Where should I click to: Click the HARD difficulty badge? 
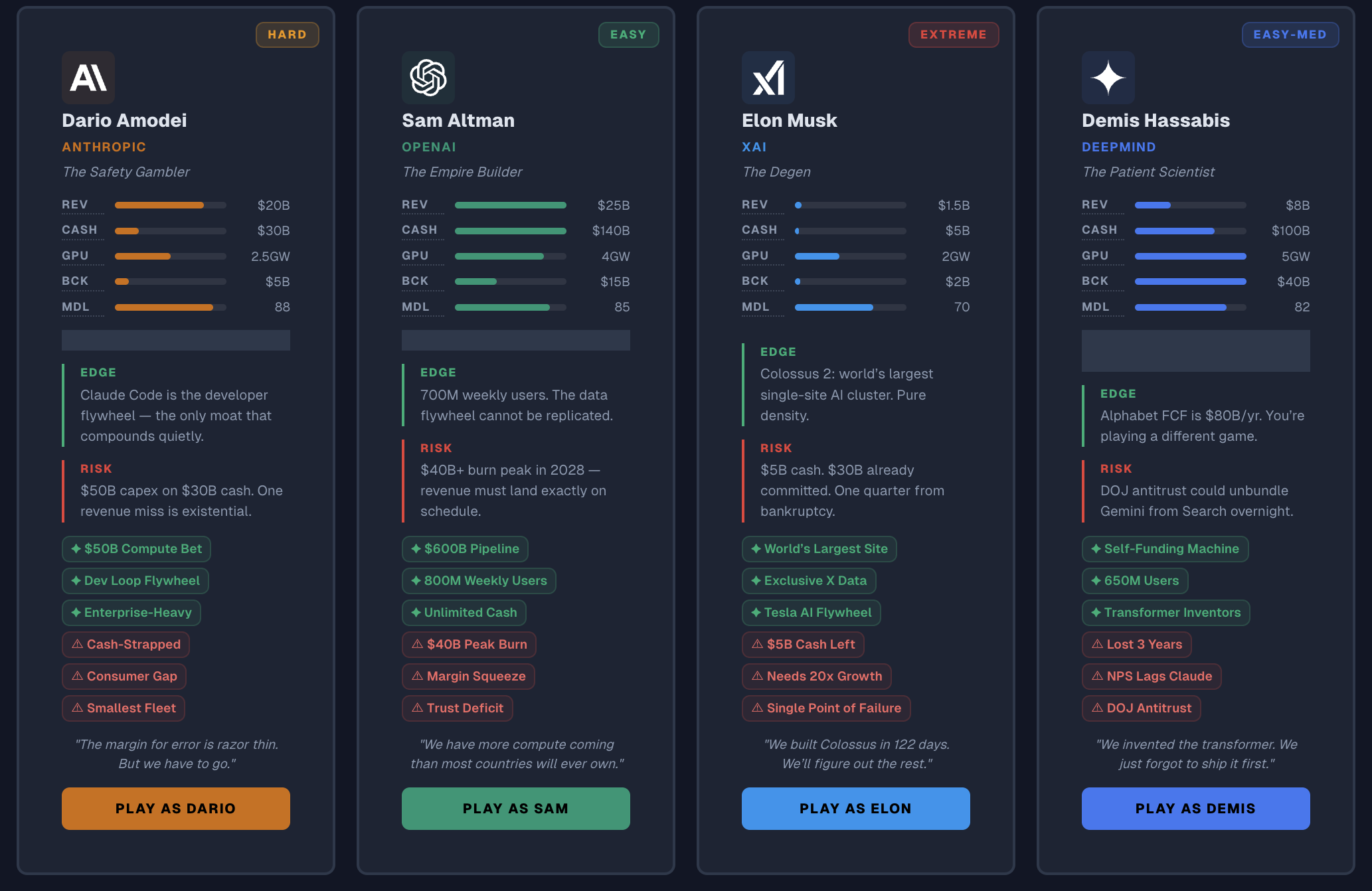(287, 35)
